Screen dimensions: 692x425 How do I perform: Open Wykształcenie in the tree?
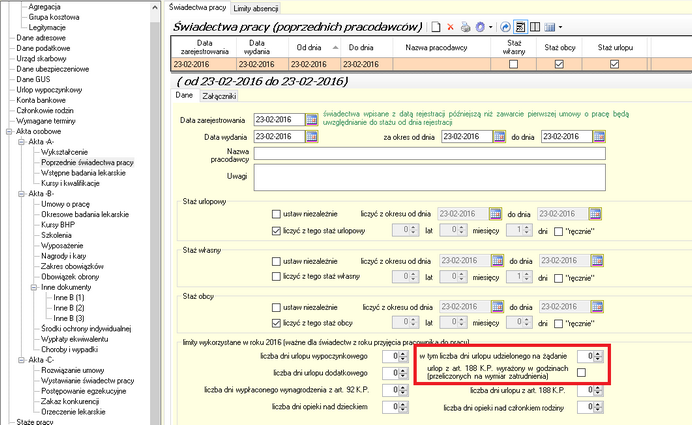64,152
